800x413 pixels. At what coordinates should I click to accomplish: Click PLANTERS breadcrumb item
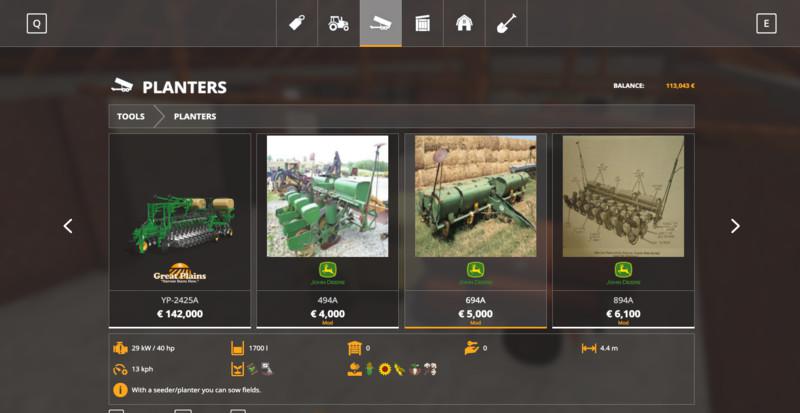tap(195, 116)
